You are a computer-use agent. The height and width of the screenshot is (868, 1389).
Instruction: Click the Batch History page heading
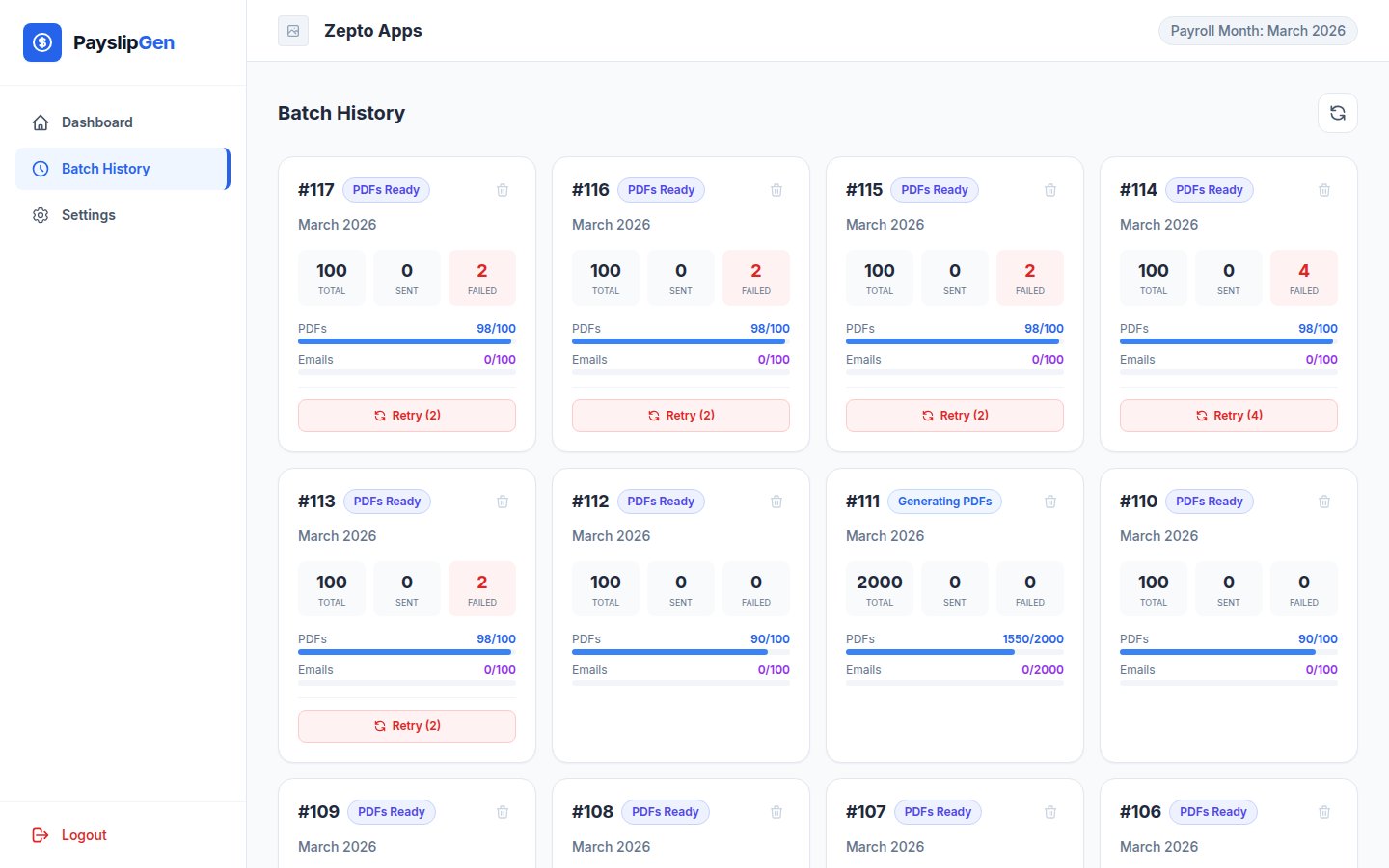click(x=341, y=113)
